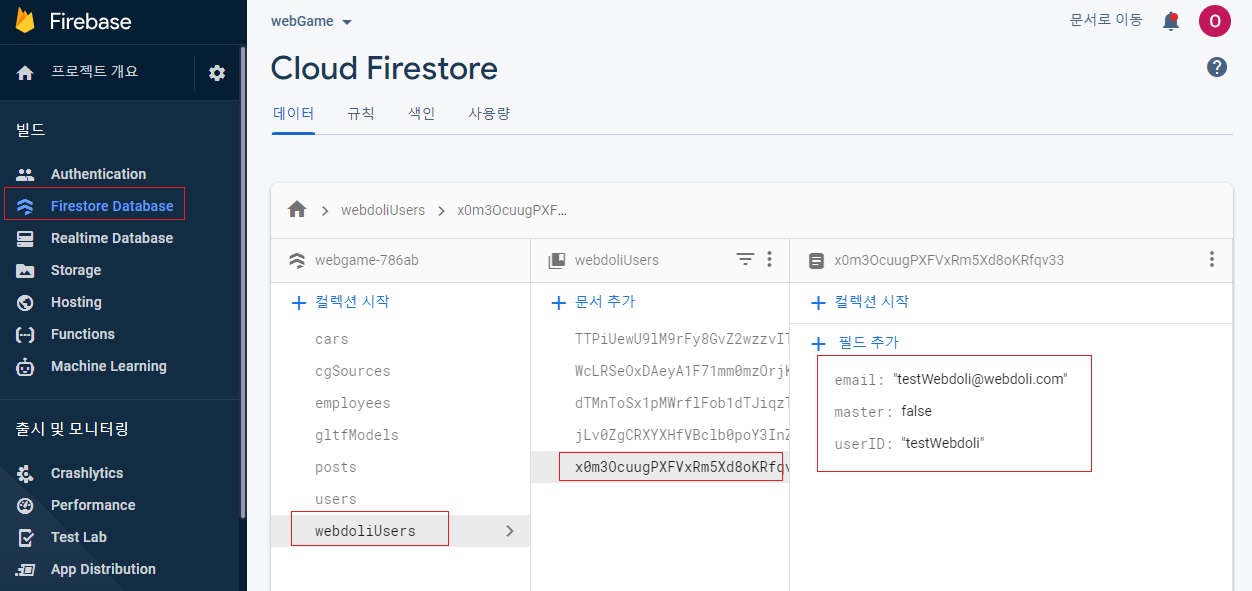The width and height of the screenshot is (1252, 591).
Task: Select the users collection
Action: [336, 499]
